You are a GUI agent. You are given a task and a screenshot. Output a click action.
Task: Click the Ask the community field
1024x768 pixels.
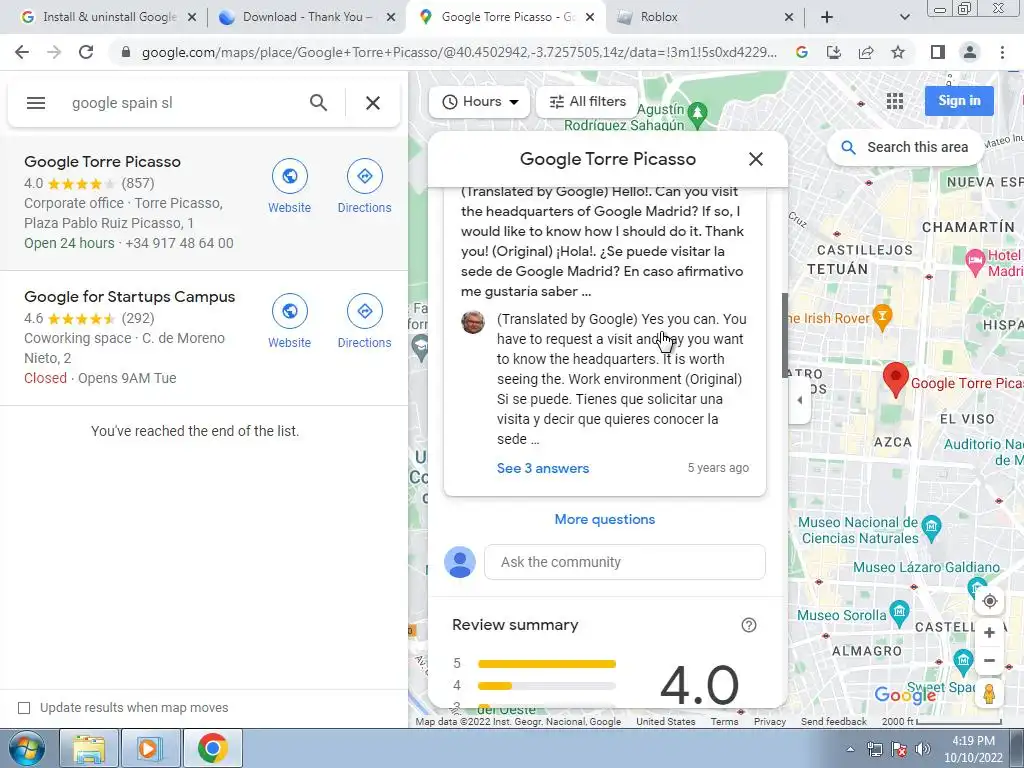(x=624, y=562)
